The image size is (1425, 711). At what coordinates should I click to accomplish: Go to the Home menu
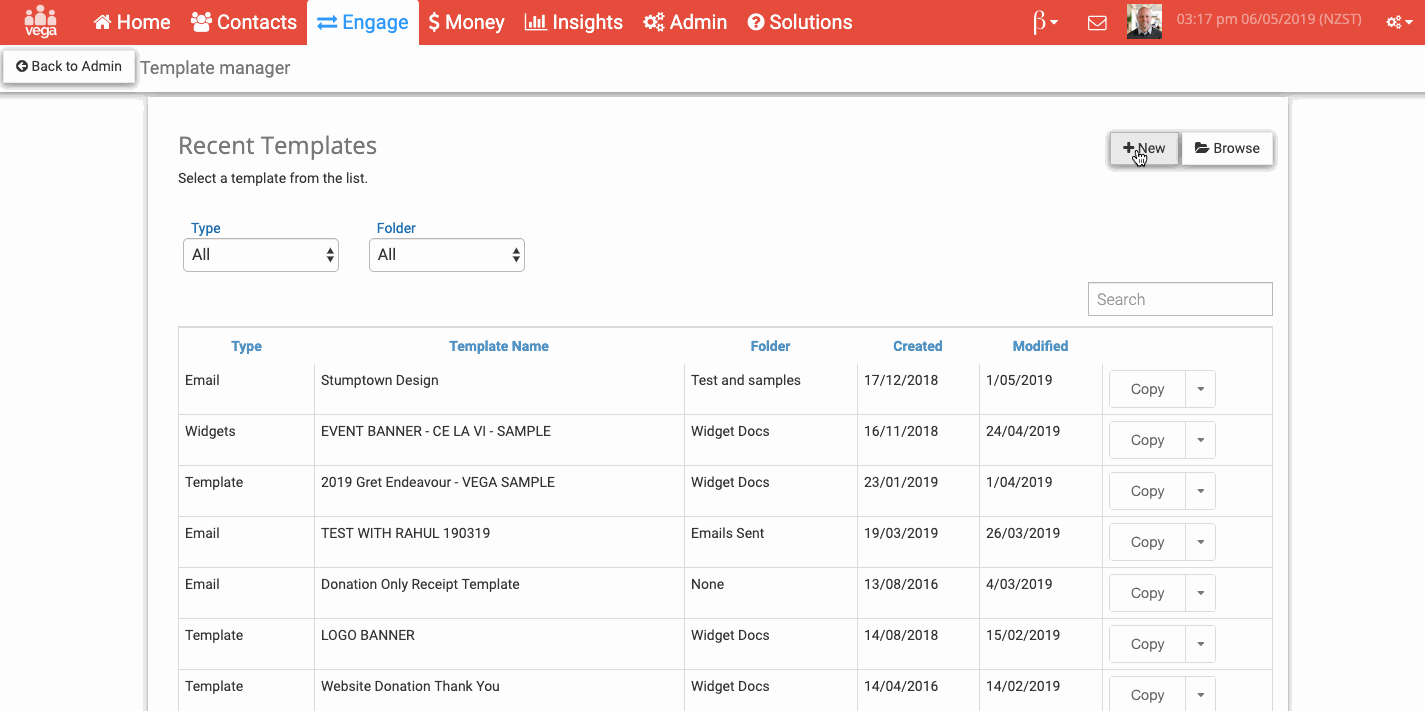pyautogui.click(x=132, y=22)
